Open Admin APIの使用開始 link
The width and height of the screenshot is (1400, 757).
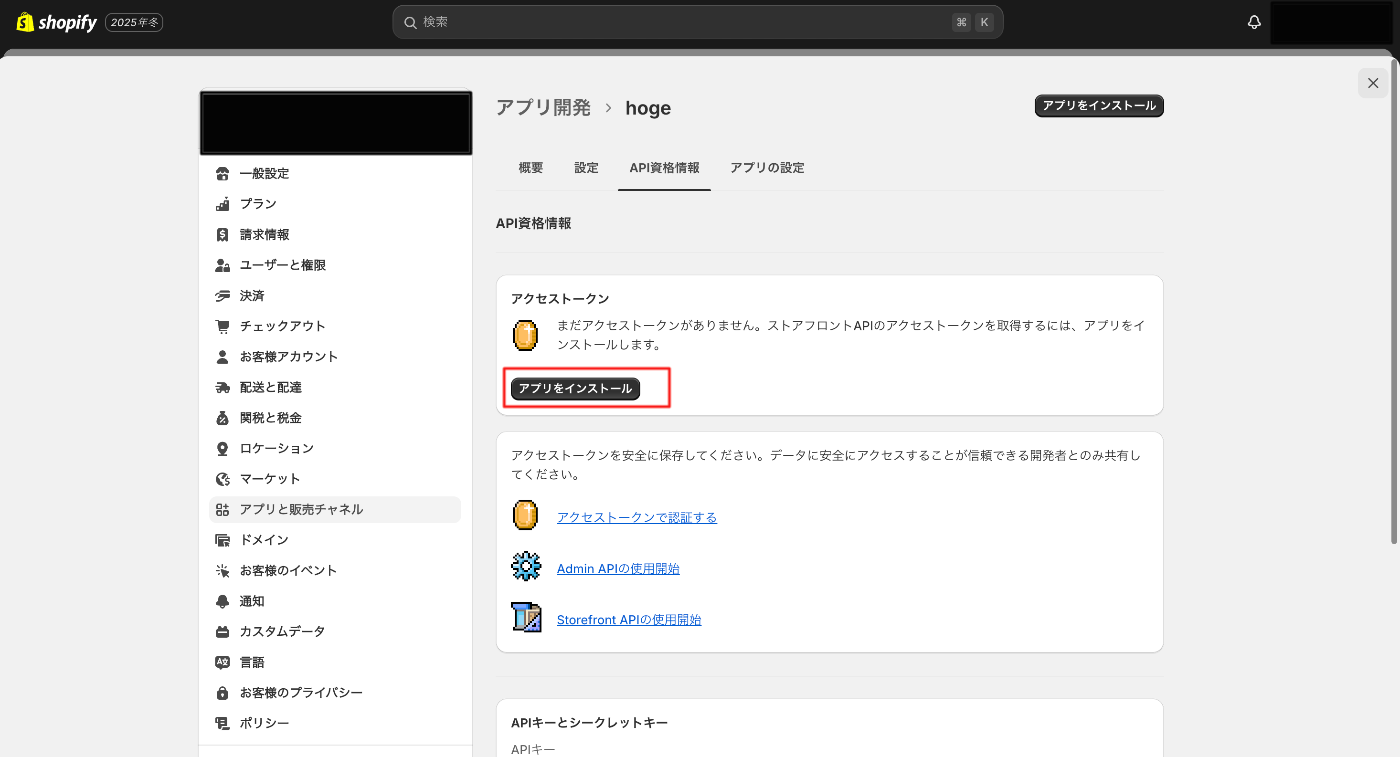tap(618, 568)
